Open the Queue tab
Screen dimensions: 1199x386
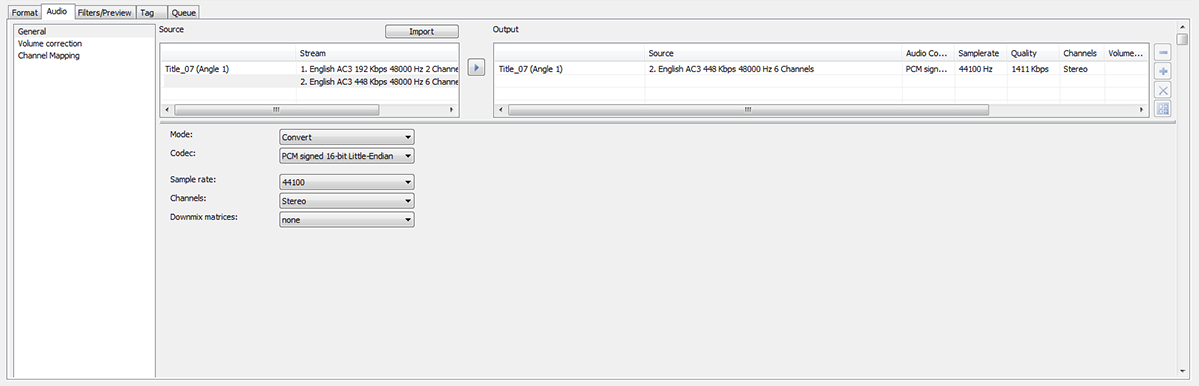[x=184, y=13]
